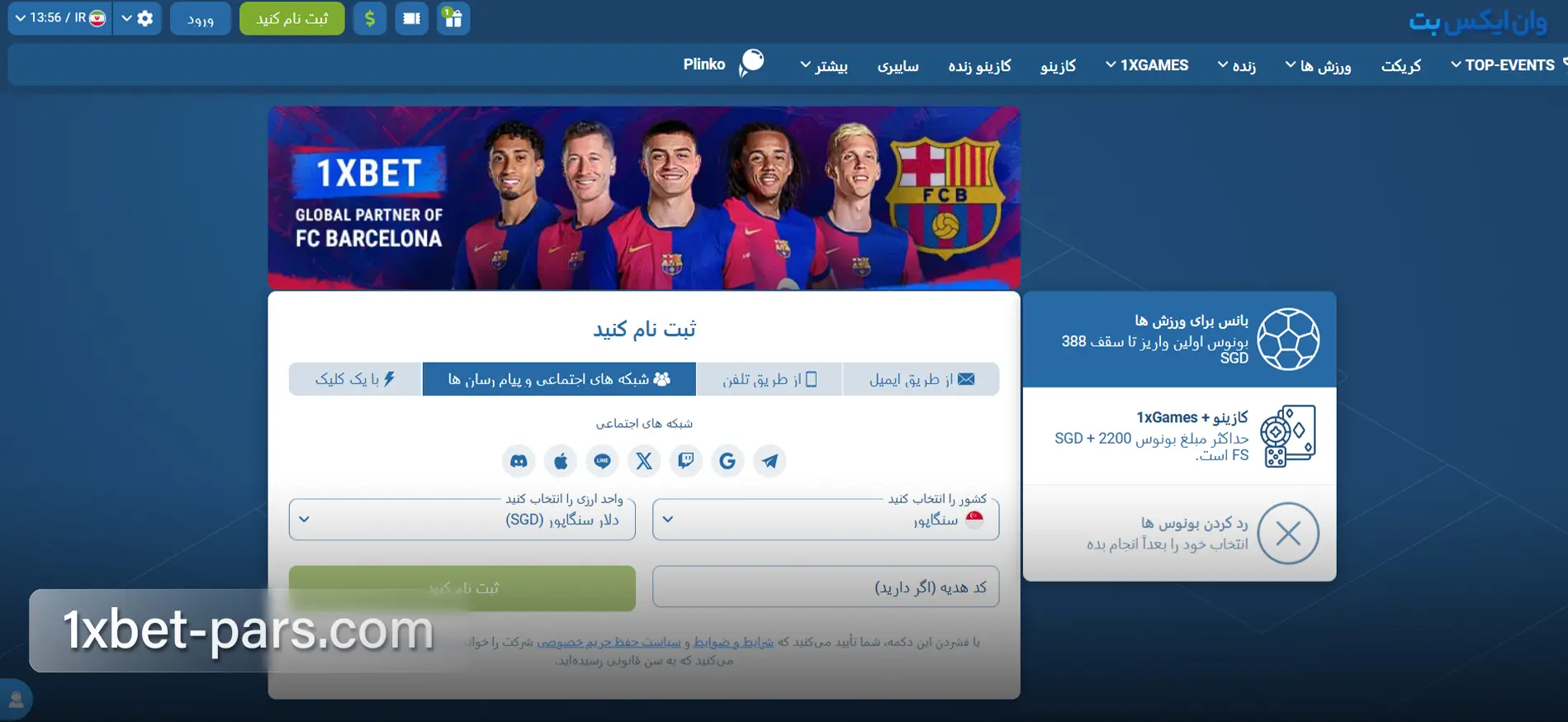This screenshot has width=1568, height=722.
Task: Pick the LINE messenger icon
Action: pyautogui.click(x=603, y=461)
